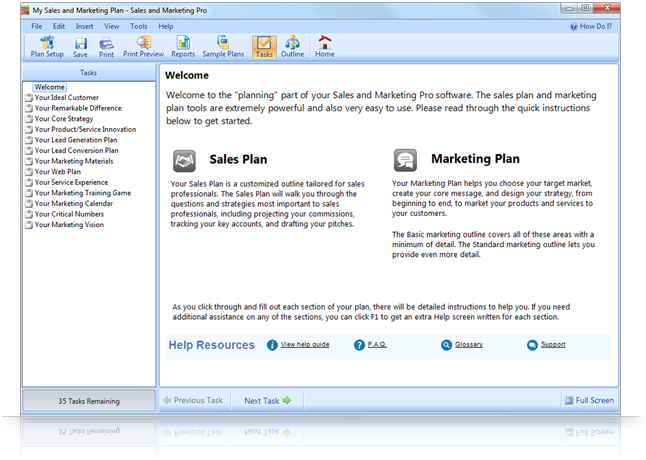Screen dimensions: 646x460
Task: Click the clipboard icon for Your Critical Numbers
Action: (29, 214)
